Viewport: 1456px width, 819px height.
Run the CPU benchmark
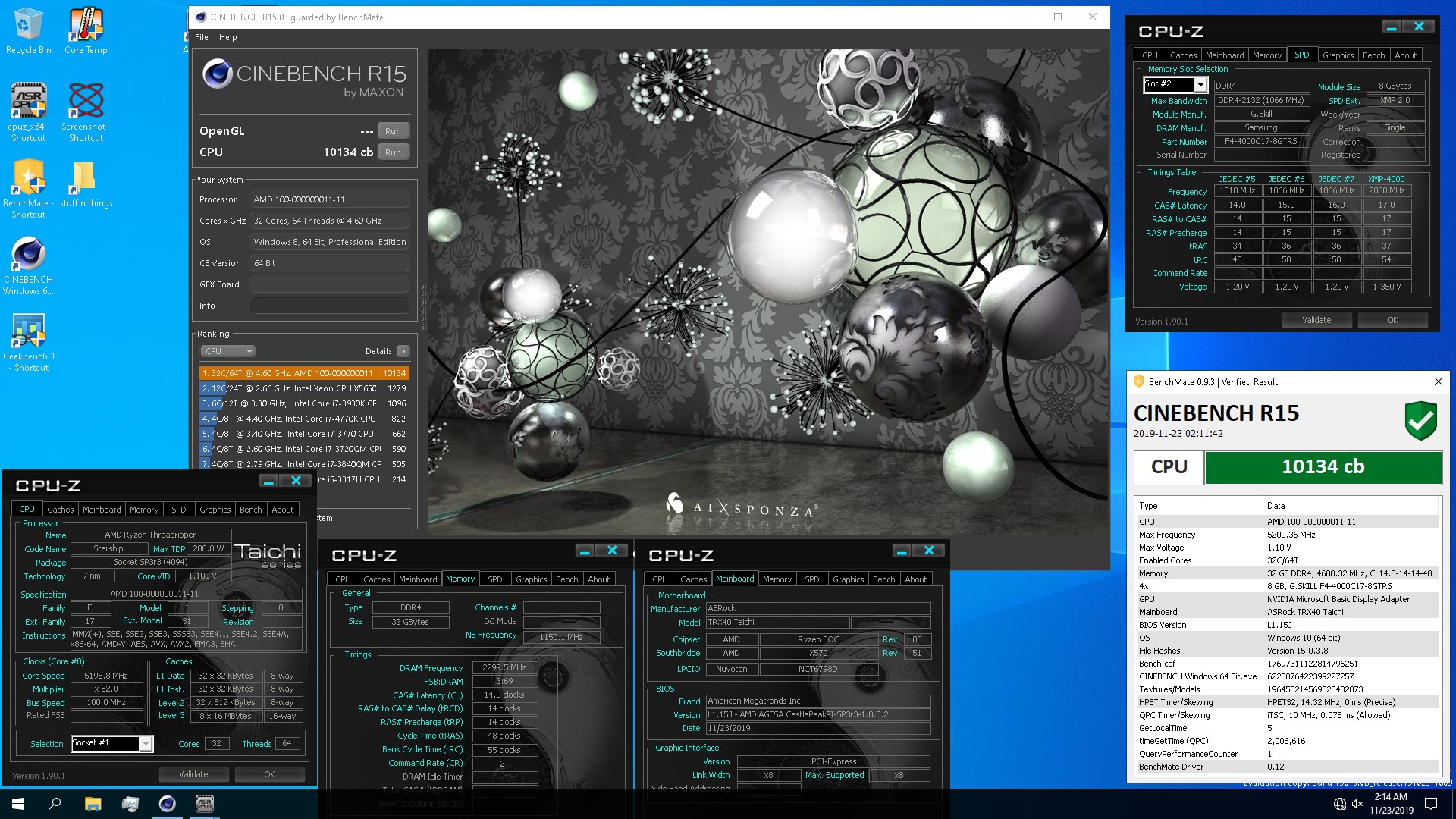393,152
